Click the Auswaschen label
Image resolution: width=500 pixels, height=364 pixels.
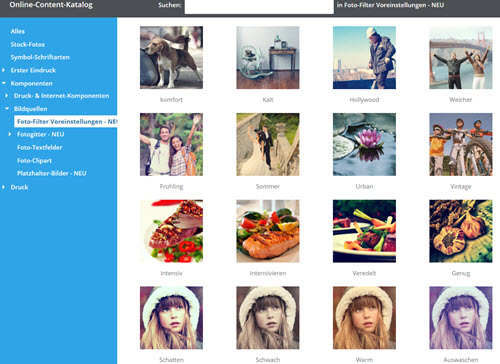461,360
